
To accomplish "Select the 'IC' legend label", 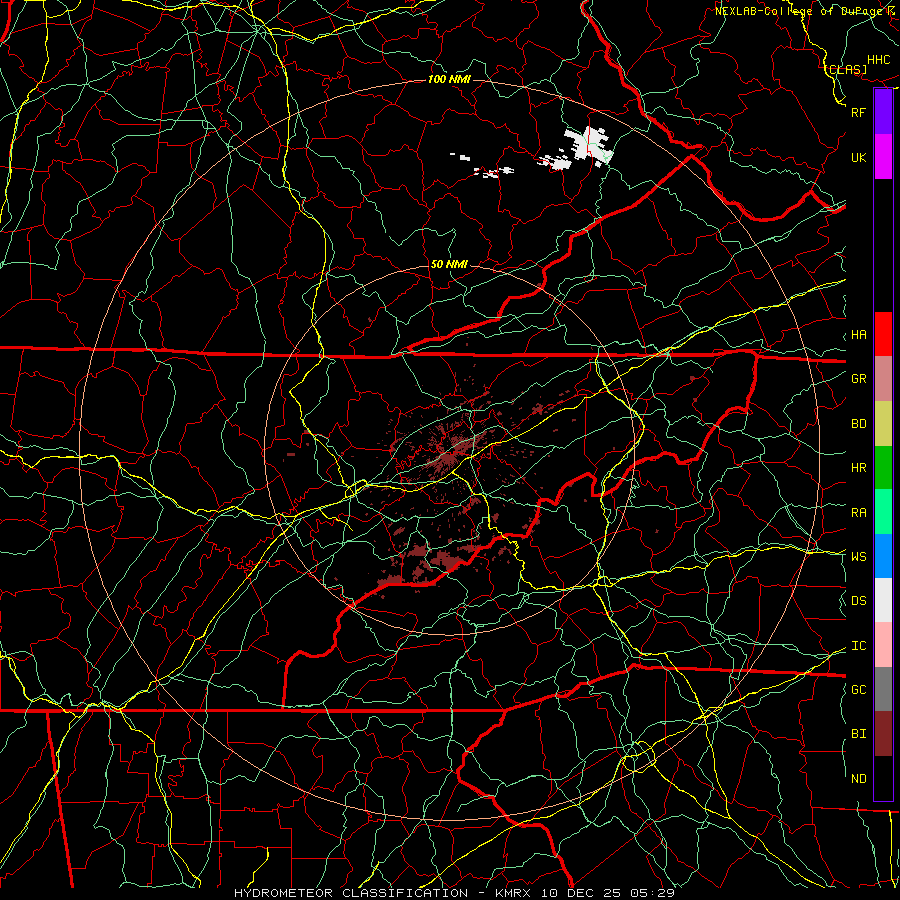I will [859, 646].
